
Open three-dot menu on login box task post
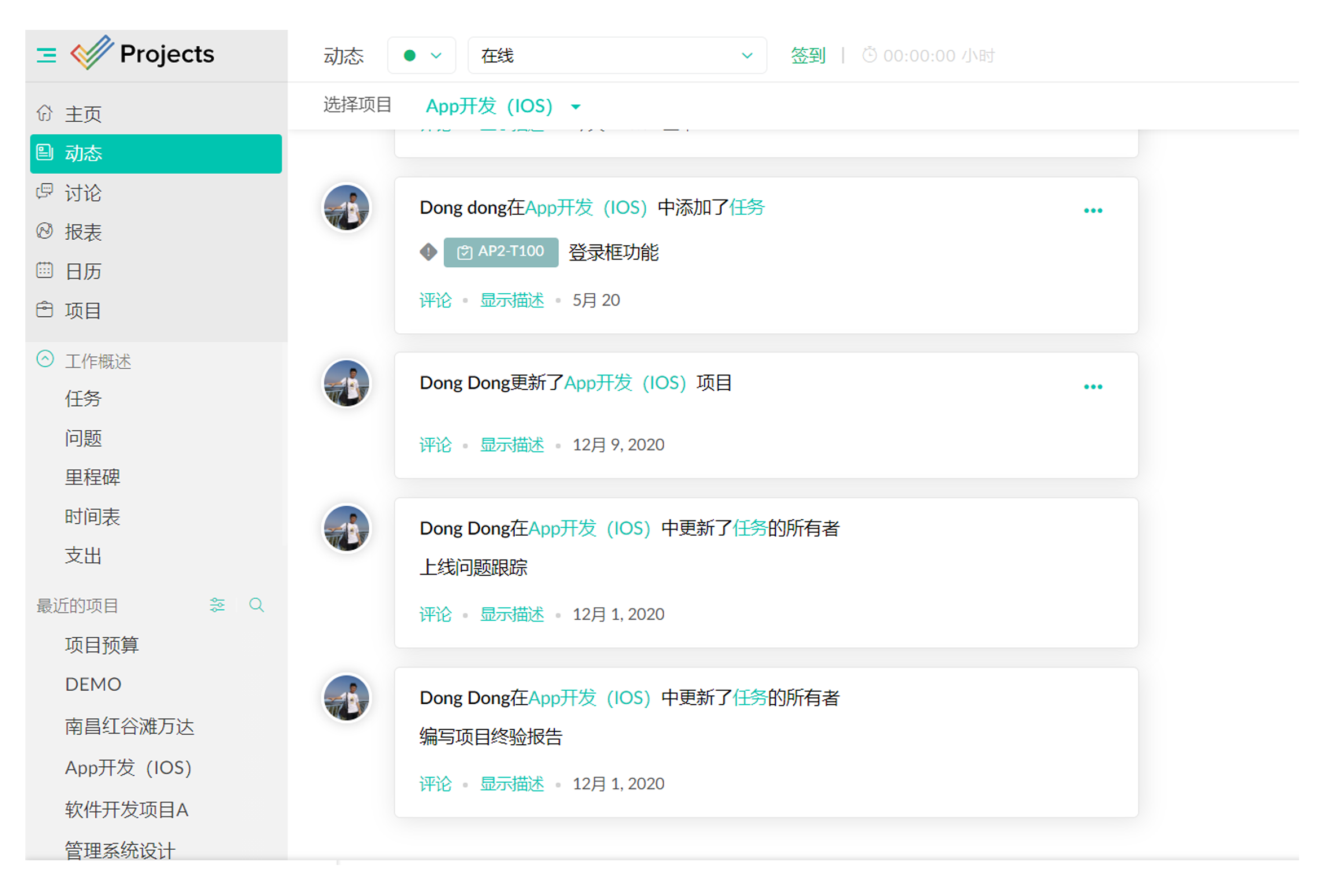pos(1092,210)
